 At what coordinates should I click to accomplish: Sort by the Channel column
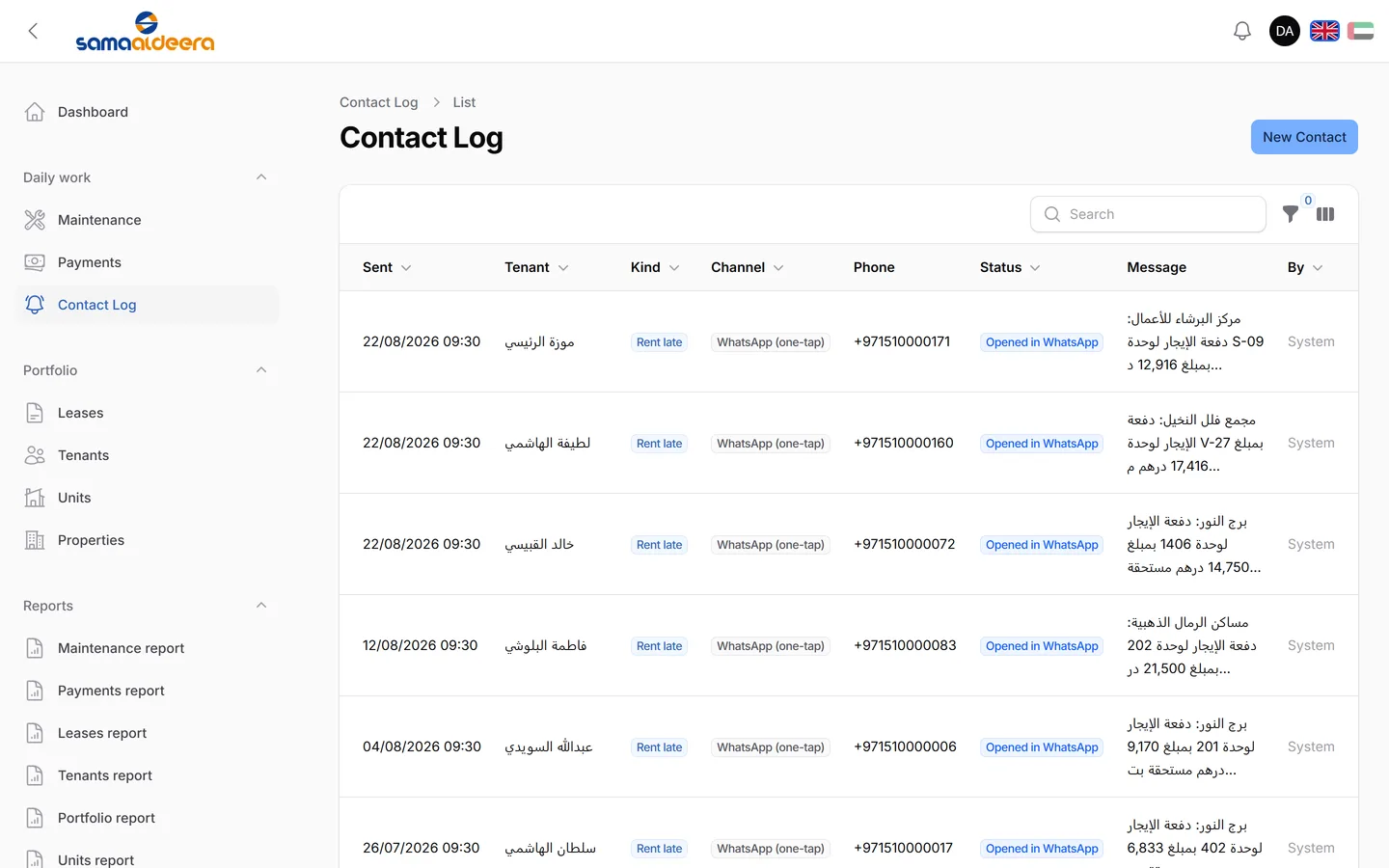pyautogui.click(x=748, y=267)
